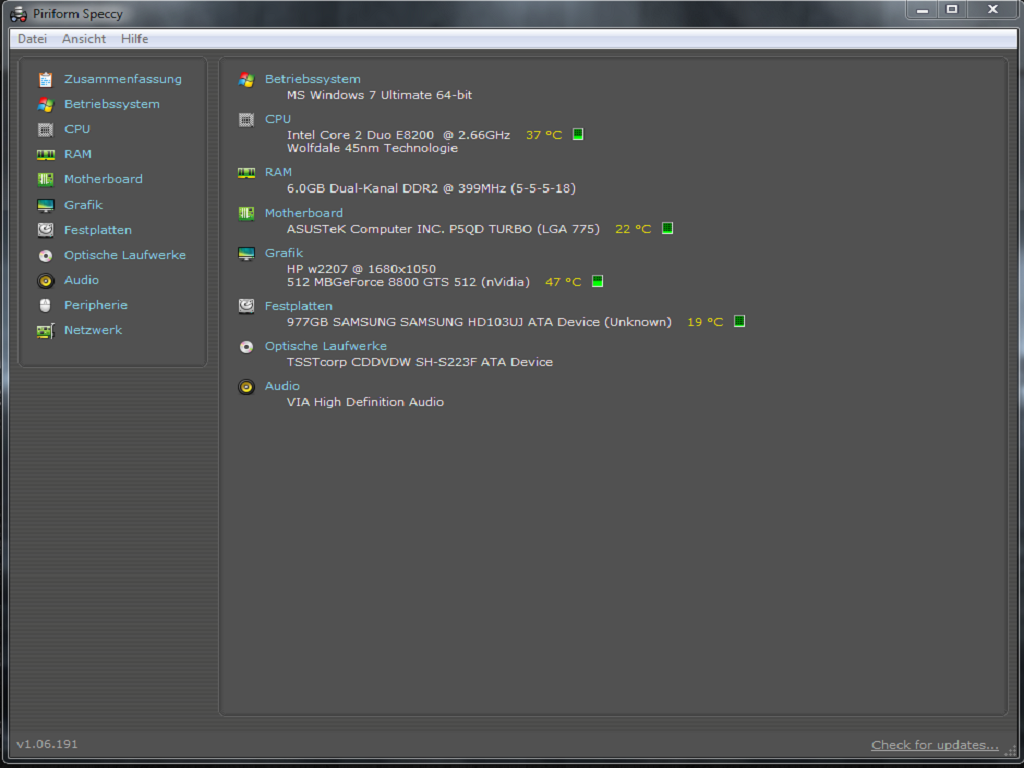This screenshot has width=1024, height=768.
Task: Click the MS Windows 7 Ultimate 64-bit text
Action: tap(379, 95)
